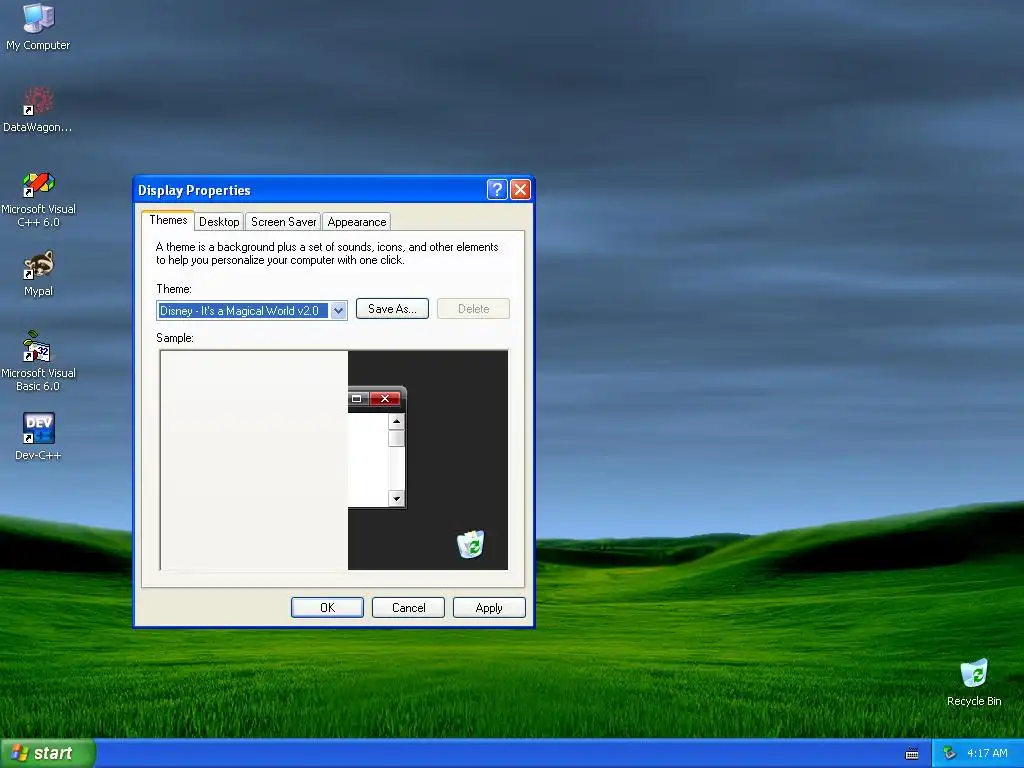
Task: Open the Screen Saver tab
Action: 283,222
